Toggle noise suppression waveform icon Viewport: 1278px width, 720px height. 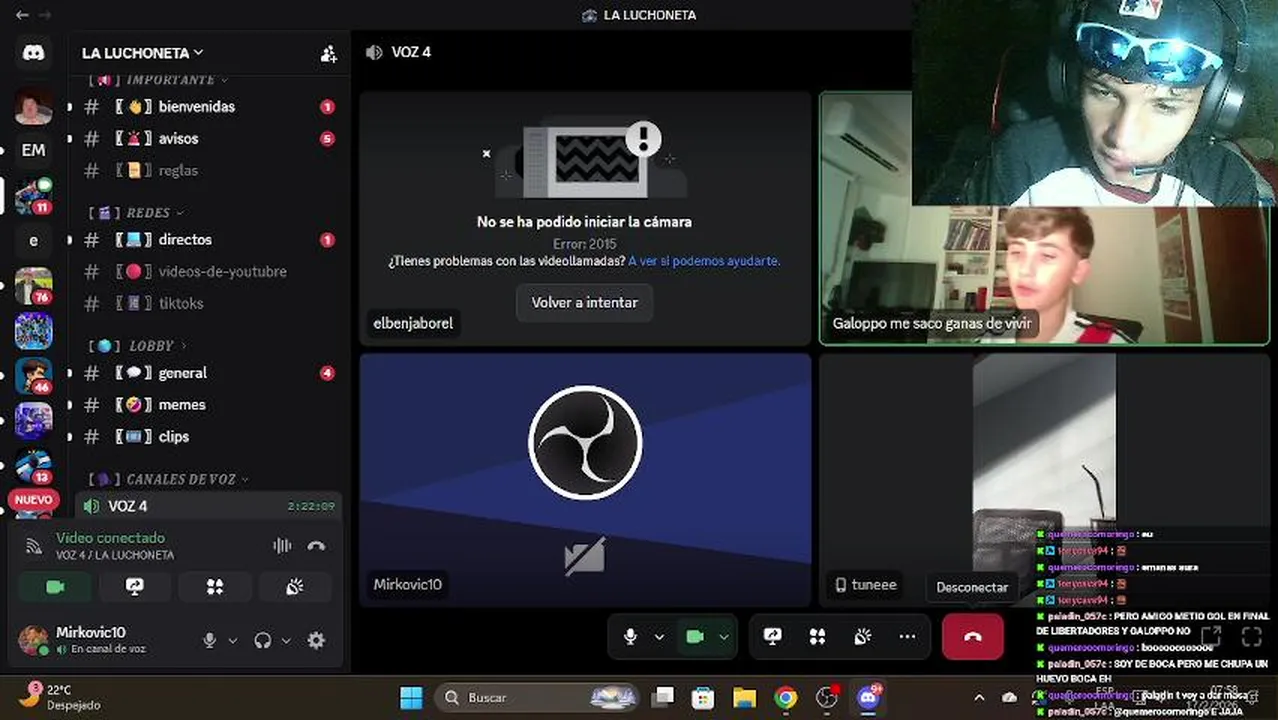[282, 546]
